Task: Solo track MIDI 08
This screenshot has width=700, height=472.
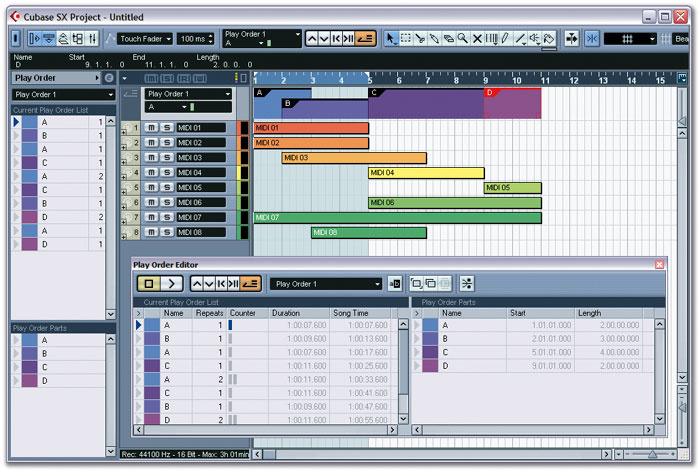Action: click(x=167, y=232)
